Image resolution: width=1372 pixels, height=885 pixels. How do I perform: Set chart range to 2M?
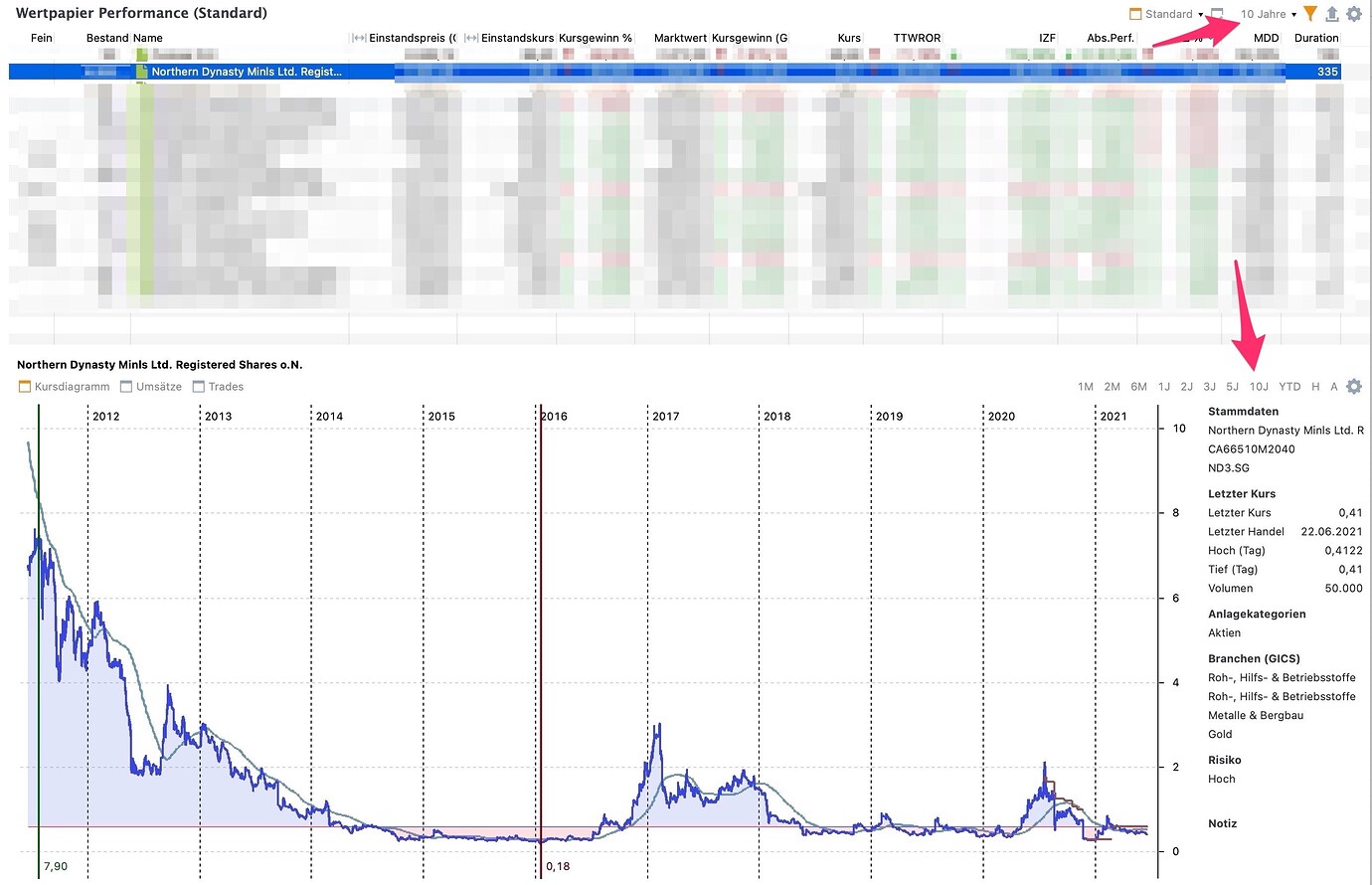[1113, 387]
